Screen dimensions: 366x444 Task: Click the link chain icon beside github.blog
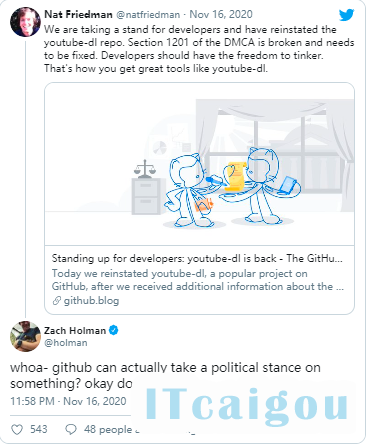[57, 301]
